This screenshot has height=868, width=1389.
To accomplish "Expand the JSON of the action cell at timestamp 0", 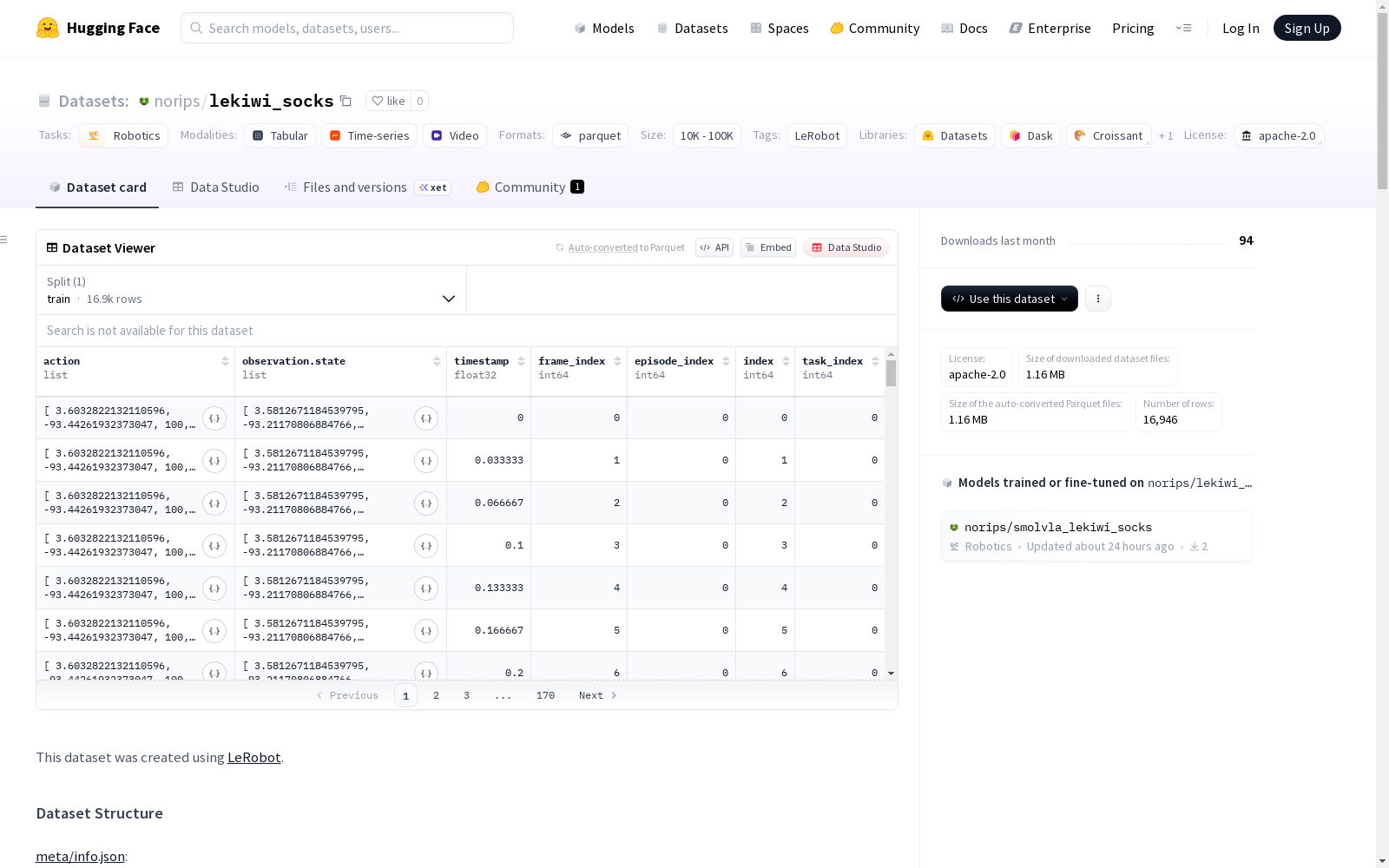I will (x=214, y=418).
